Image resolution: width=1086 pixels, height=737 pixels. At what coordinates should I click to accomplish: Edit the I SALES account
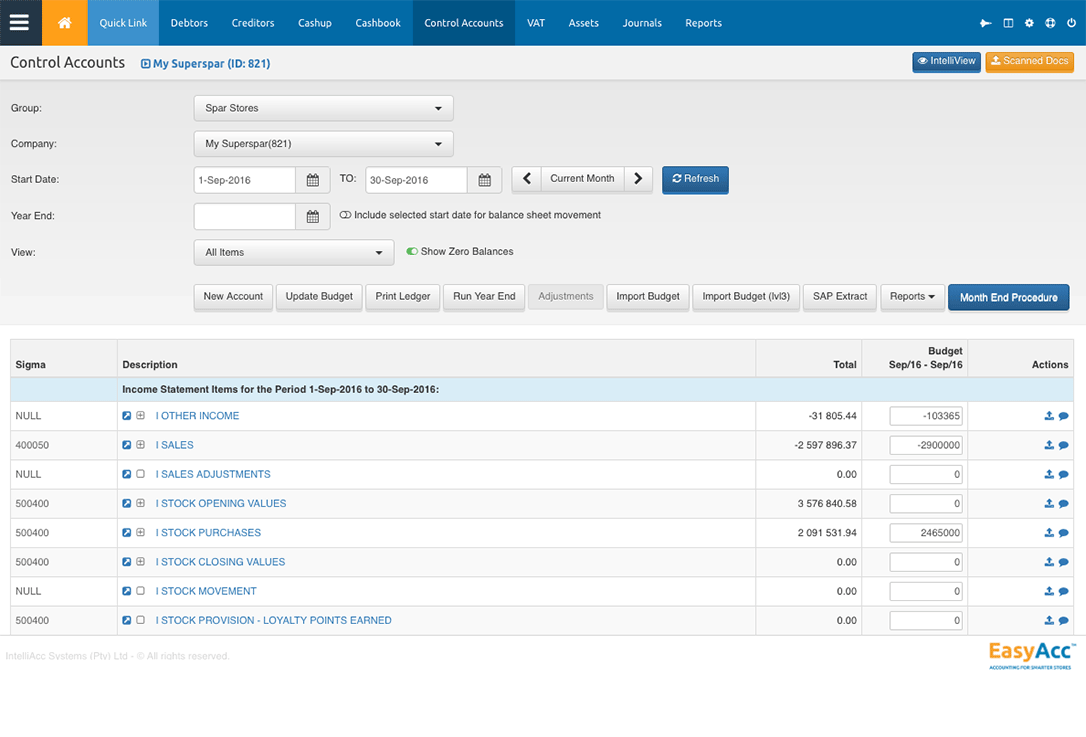point(127,445)
